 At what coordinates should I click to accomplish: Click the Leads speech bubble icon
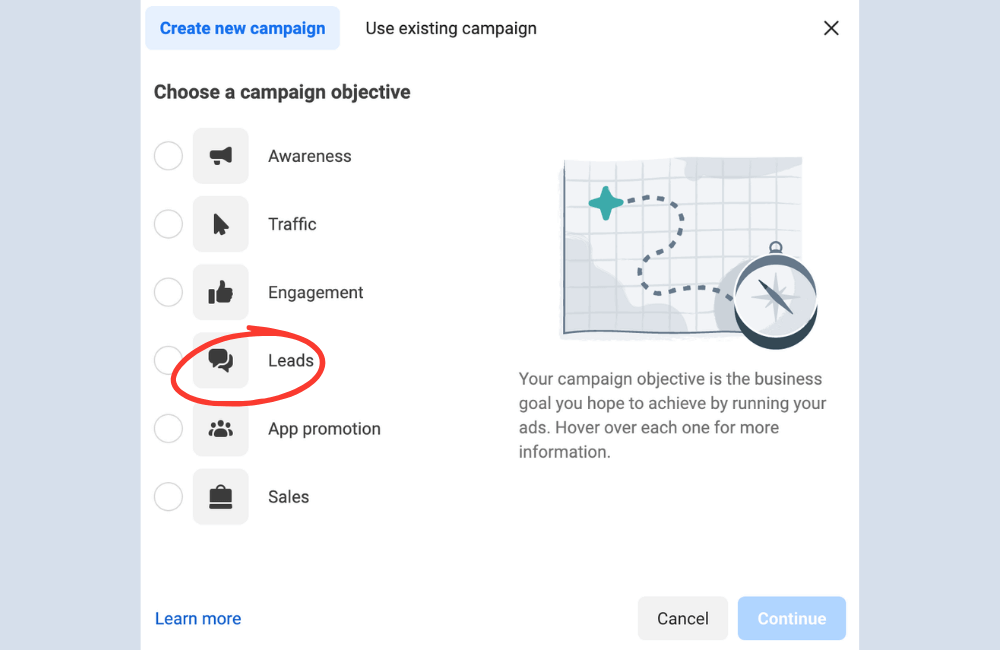[x=220, y=360]
